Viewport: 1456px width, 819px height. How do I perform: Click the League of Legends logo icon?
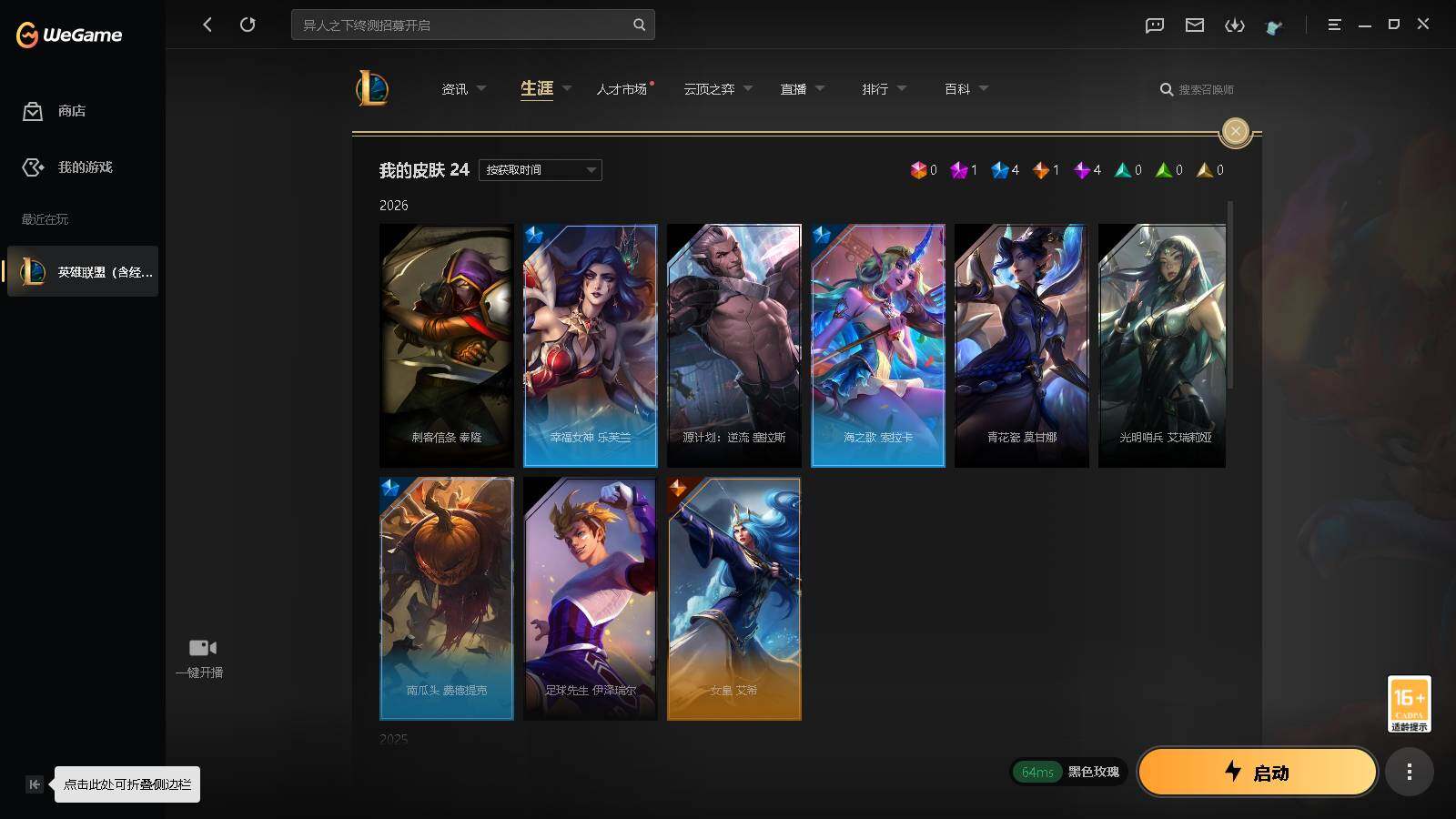point(372,89)
